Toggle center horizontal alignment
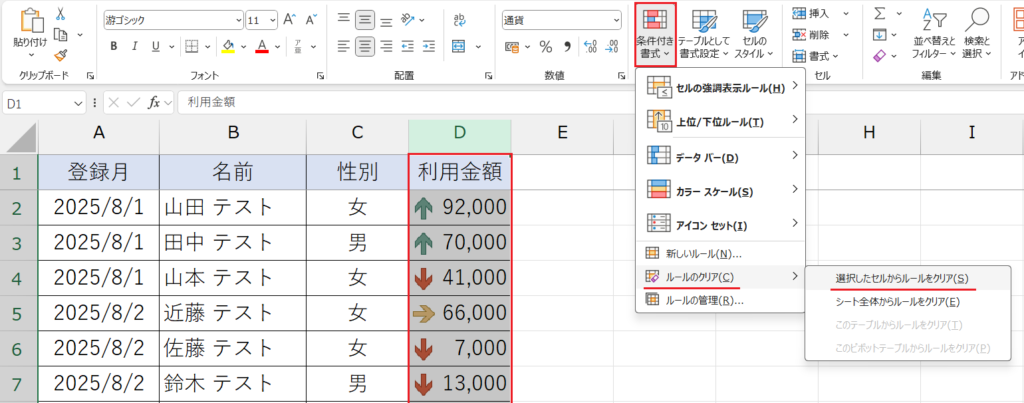This screenshot has height=403, width=1024. click(365, 46)
